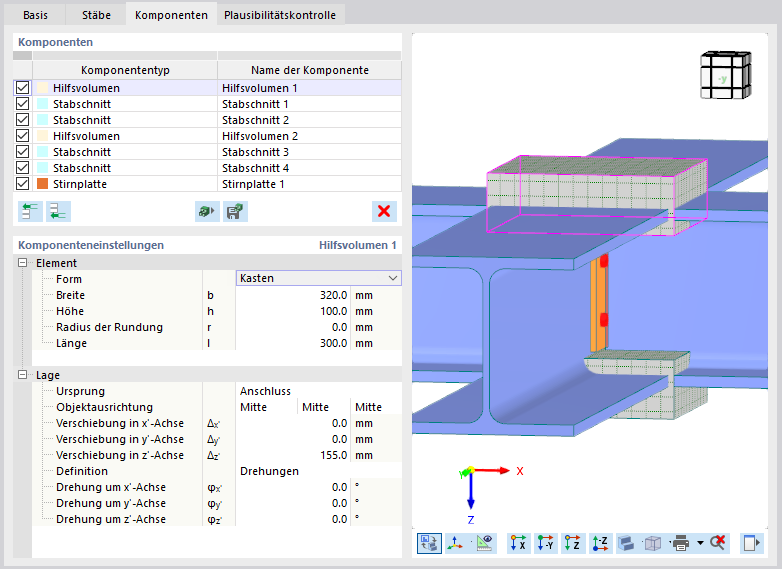Uncheck the Stabschnitt 2 checkbox
This screenshot has width=782, height=569.
(22, 120)
